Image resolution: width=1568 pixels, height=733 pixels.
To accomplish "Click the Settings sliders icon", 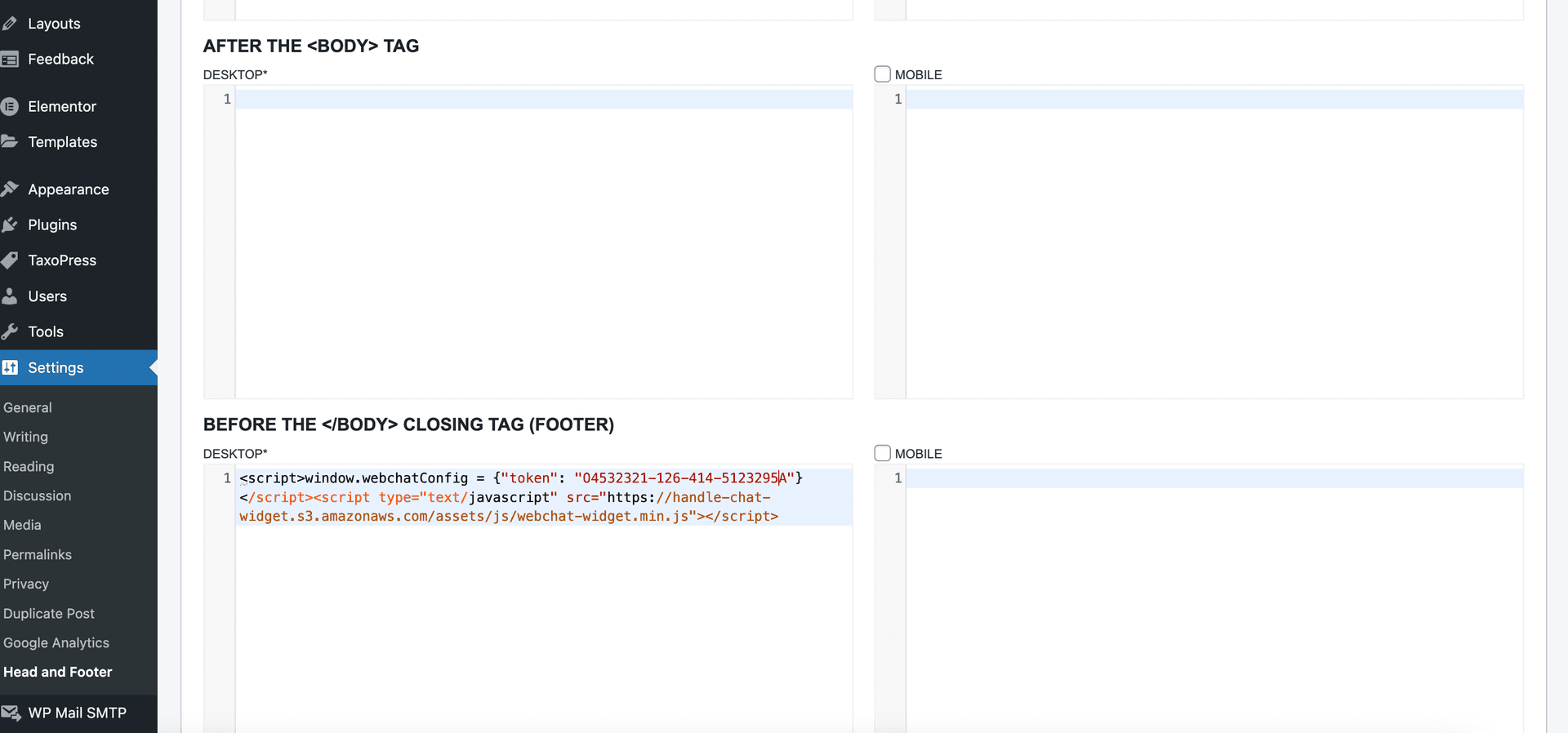I will (x=10, y=367).
